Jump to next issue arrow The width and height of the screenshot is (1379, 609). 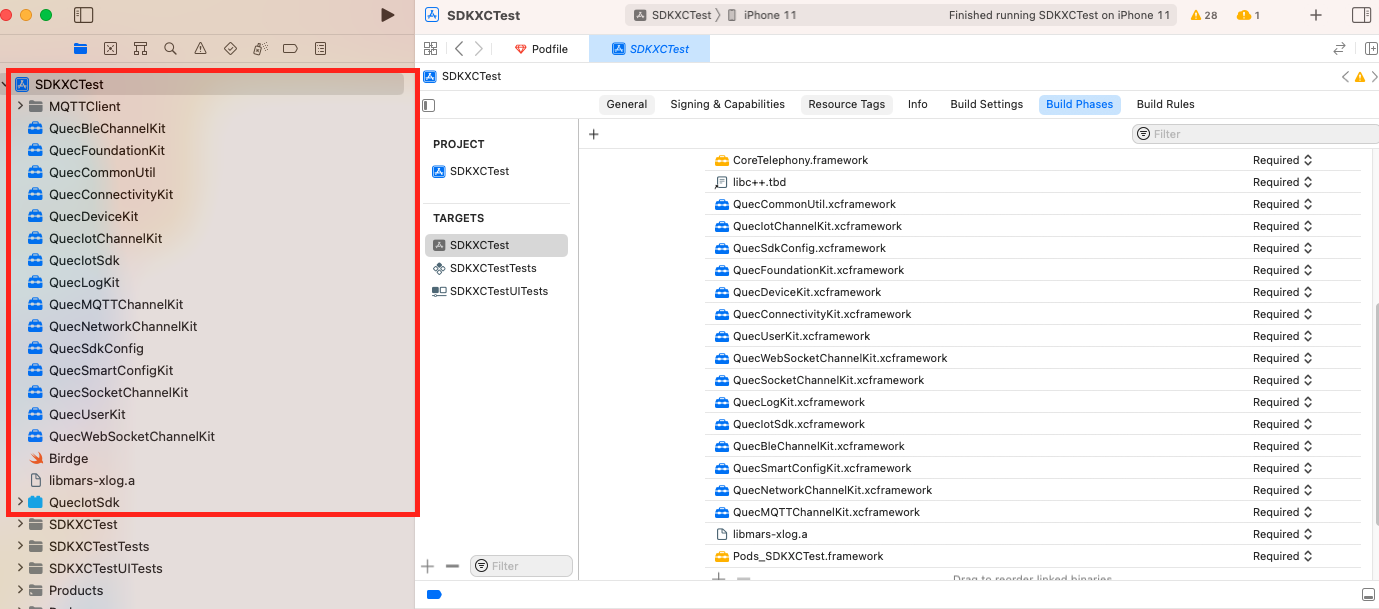1373,76
